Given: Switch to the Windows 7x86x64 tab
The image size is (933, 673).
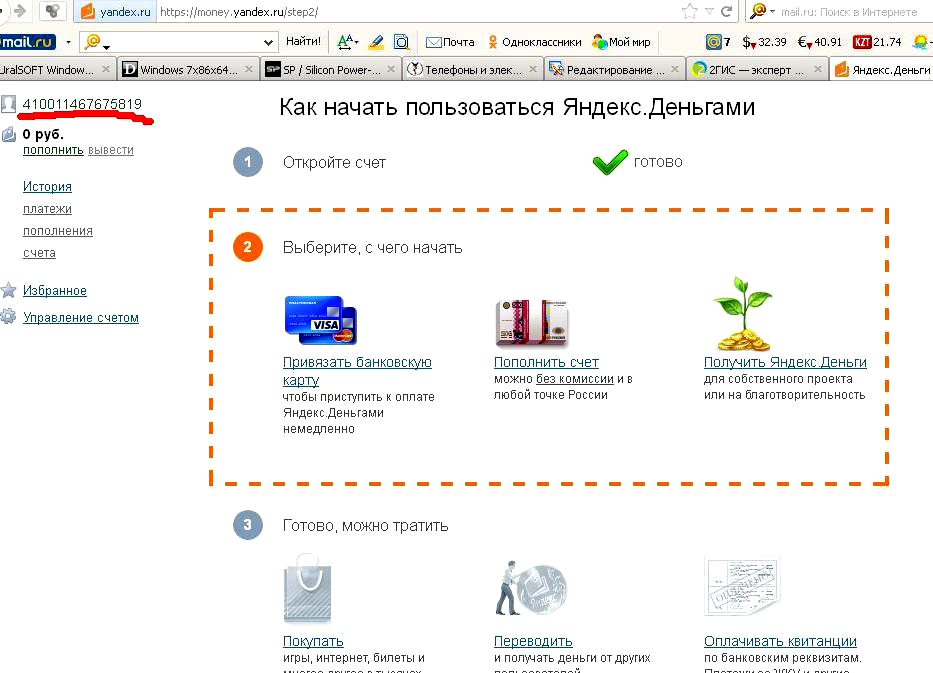Looking at the screenshot, I should pos(188,70).
